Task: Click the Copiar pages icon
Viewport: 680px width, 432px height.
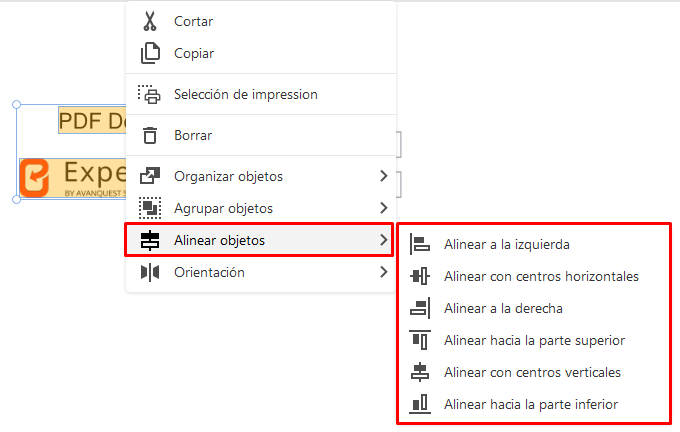Action: click(x=150, y=53)
